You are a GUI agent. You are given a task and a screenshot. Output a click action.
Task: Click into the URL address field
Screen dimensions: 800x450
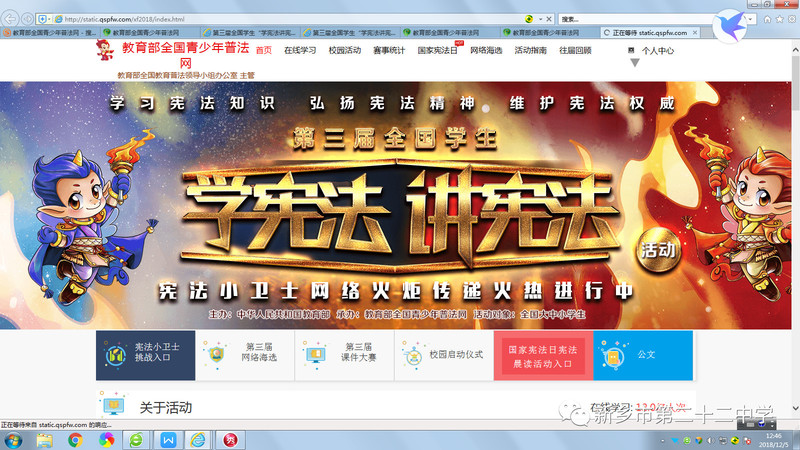tap(291, 19)
